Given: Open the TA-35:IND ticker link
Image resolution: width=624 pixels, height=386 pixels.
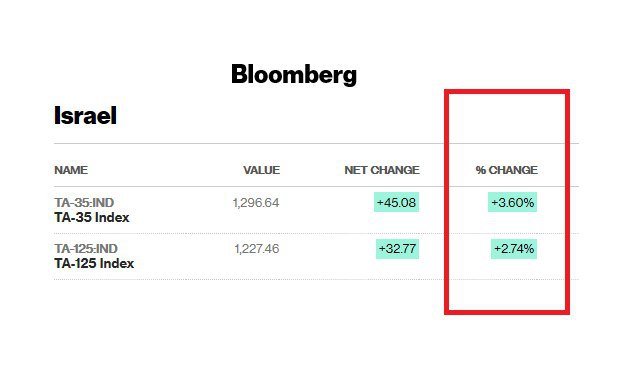Looking at the screenshot, I should 84,203.
